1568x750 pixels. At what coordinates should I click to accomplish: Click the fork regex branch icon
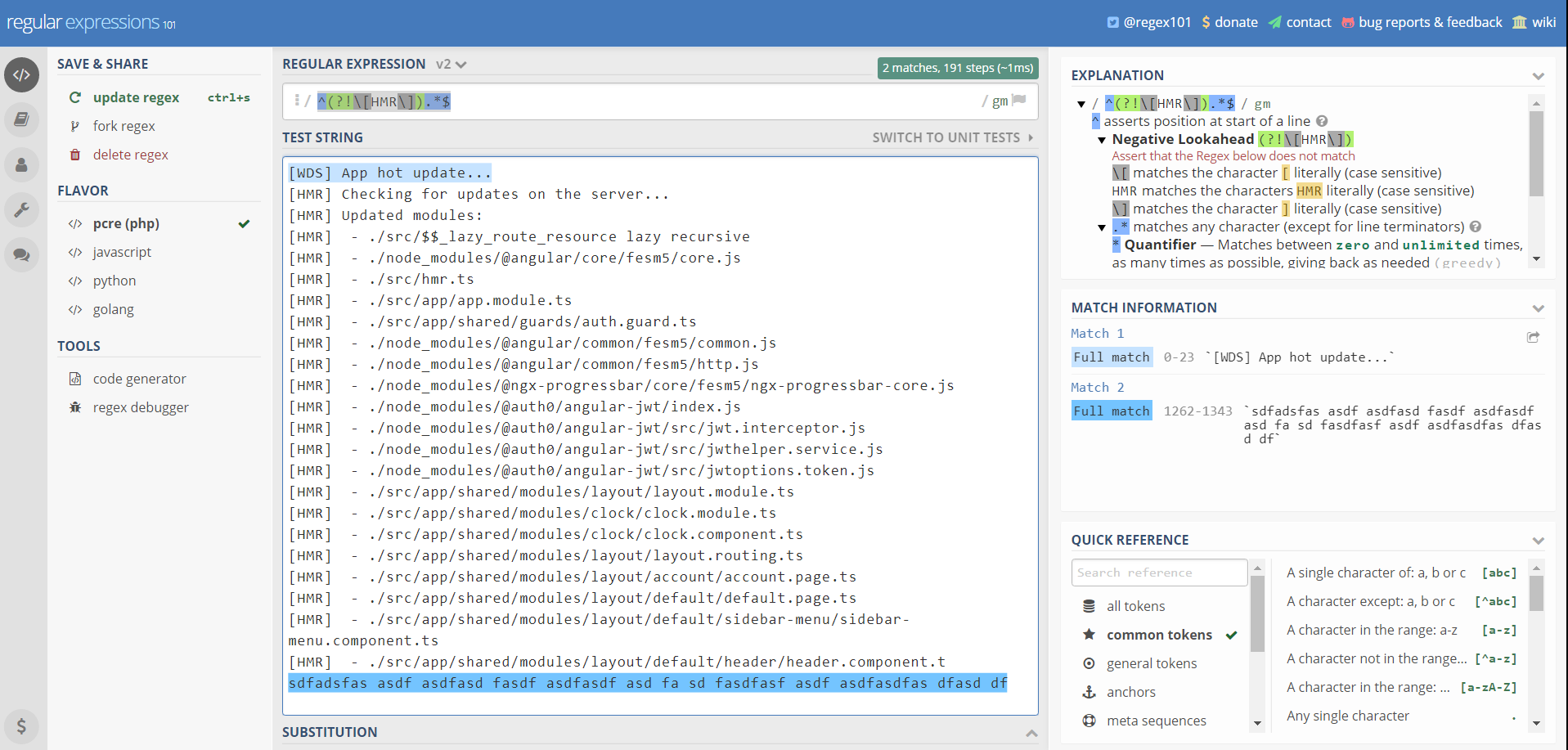point(75,126)
